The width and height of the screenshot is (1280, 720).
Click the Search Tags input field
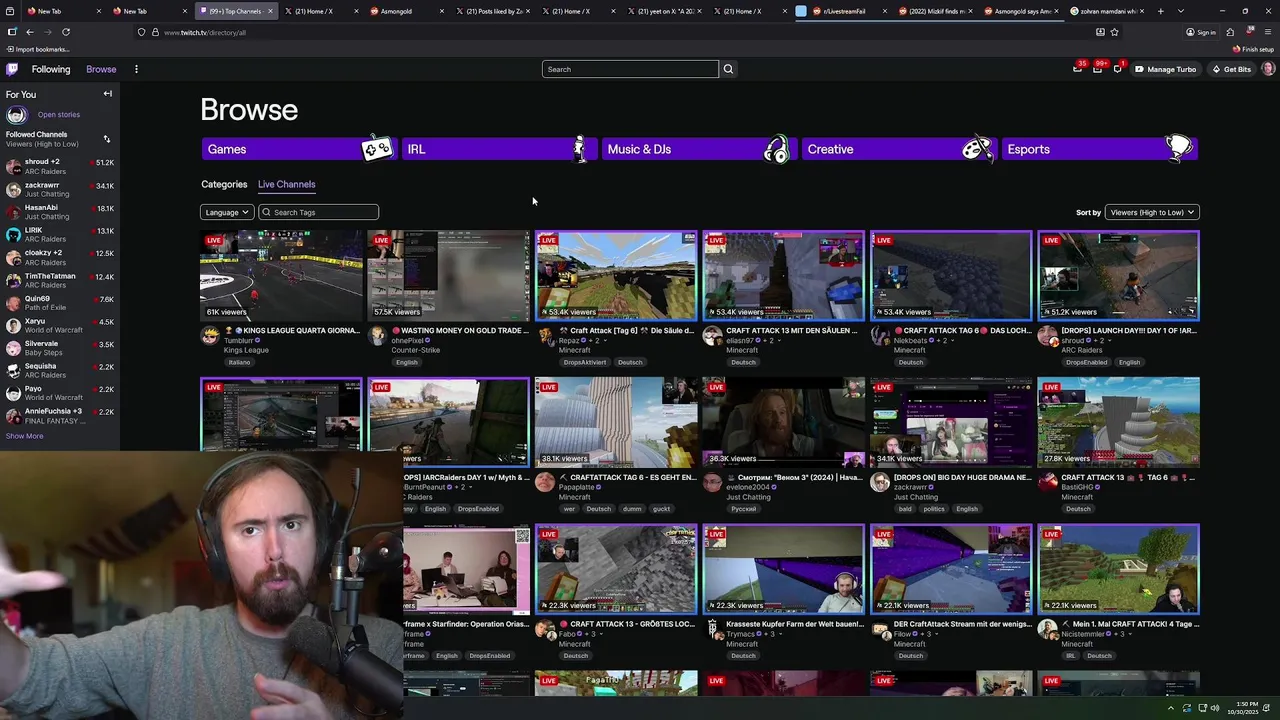[x=318, y=212]
